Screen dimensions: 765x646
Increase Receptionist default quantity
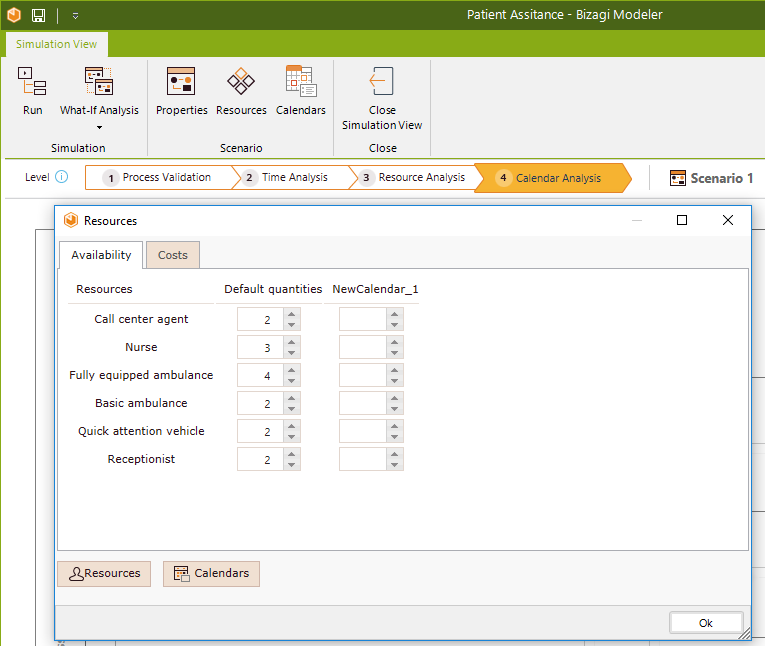coord(291,454)
